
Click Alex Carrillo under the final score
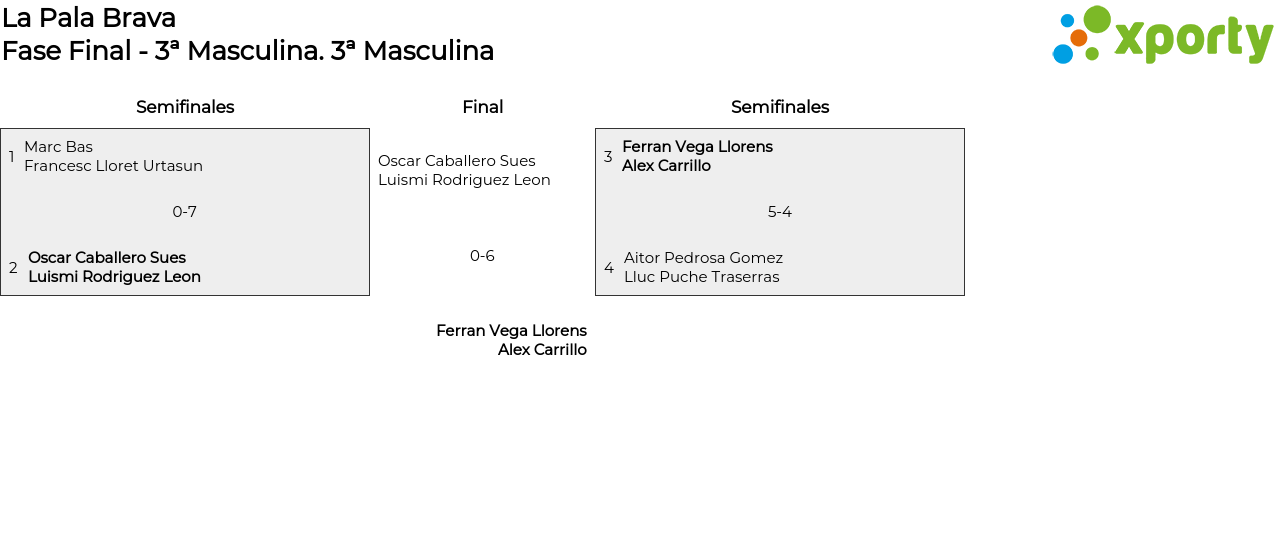542,350
